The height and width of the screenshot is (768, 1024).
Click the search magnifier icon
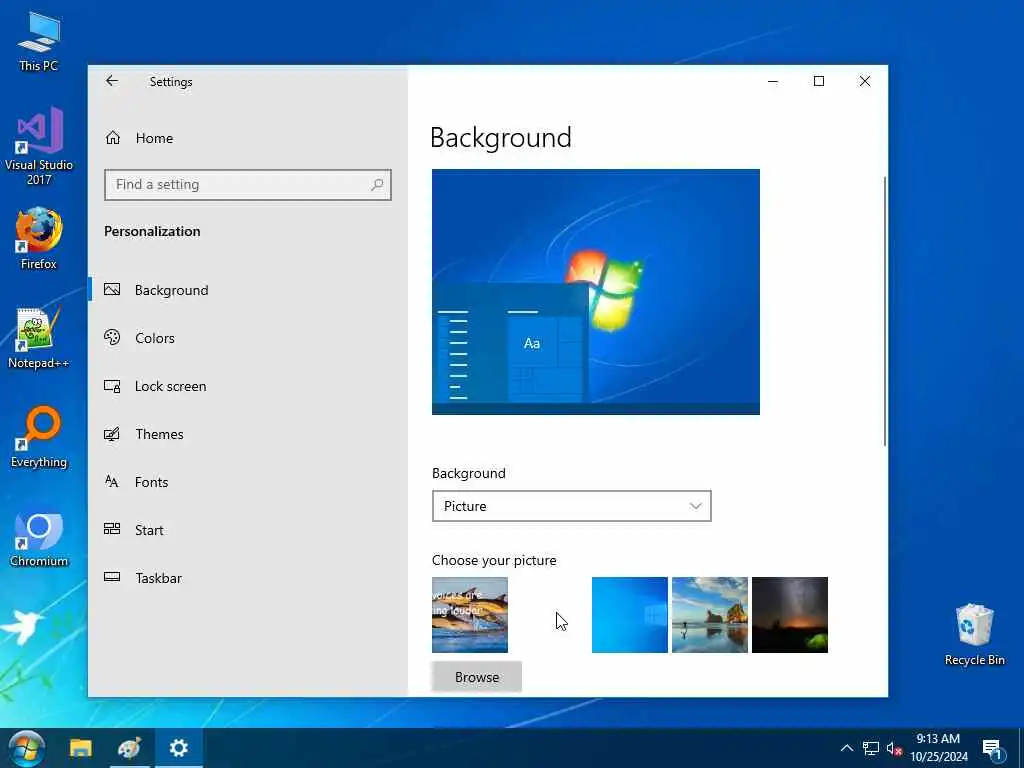(x=377, y=185)
